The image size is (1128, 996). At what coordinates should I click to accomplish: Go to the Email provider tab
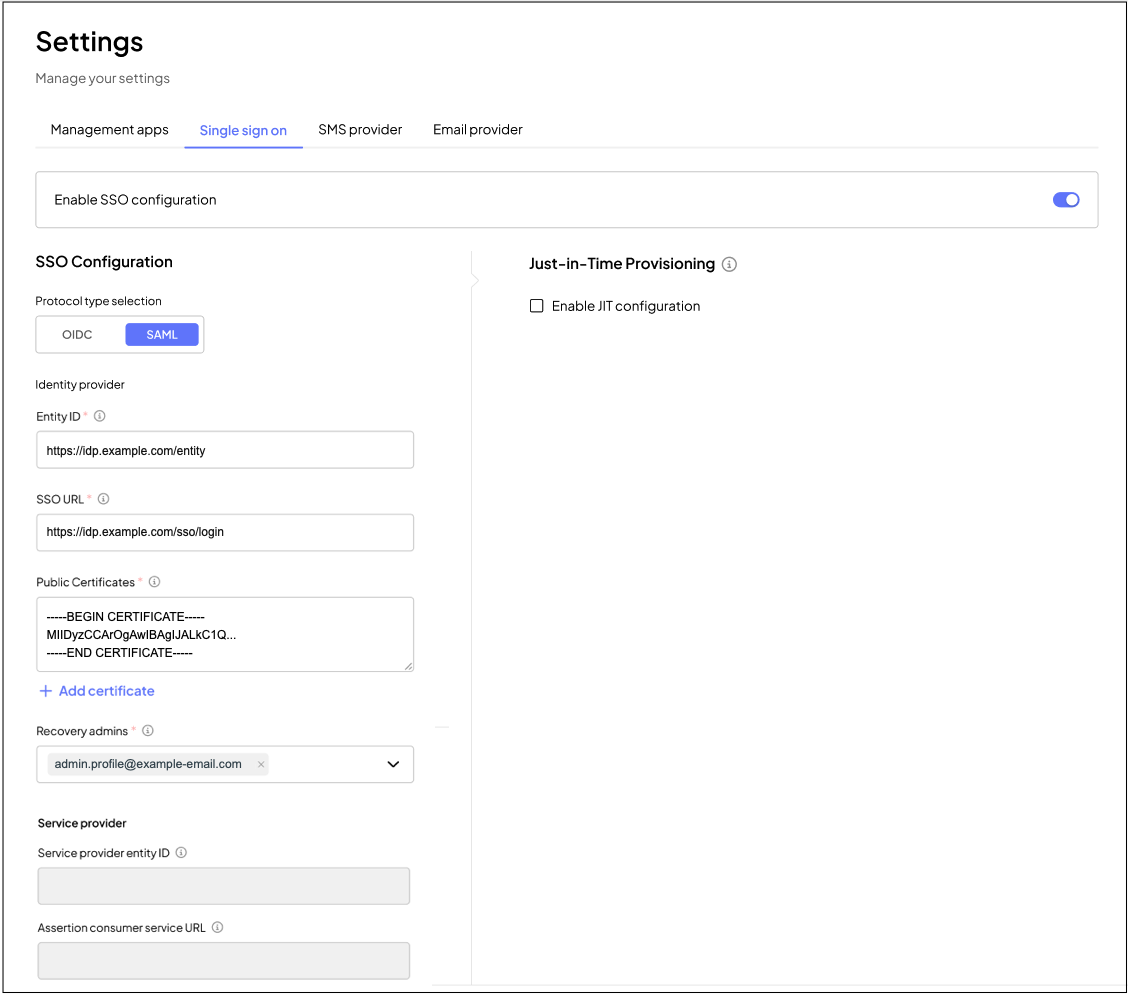pyautogui.click(x=477, y=130)
